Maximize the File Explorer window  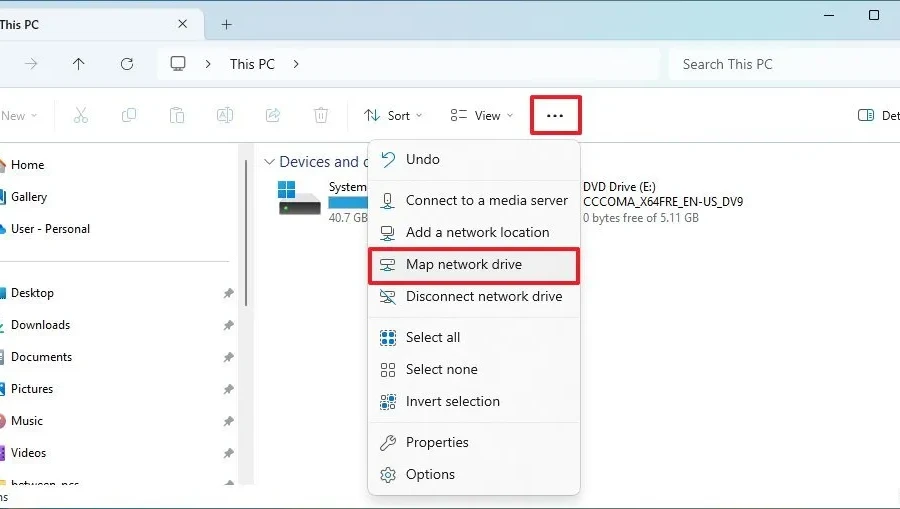[x=874, y=15]
